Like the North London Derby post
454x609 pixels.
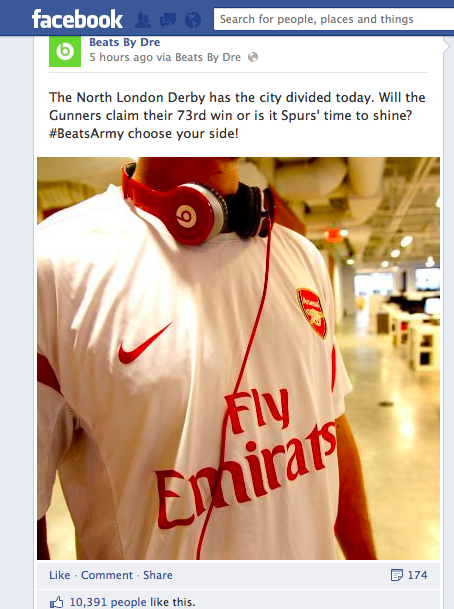click(60, 575)
